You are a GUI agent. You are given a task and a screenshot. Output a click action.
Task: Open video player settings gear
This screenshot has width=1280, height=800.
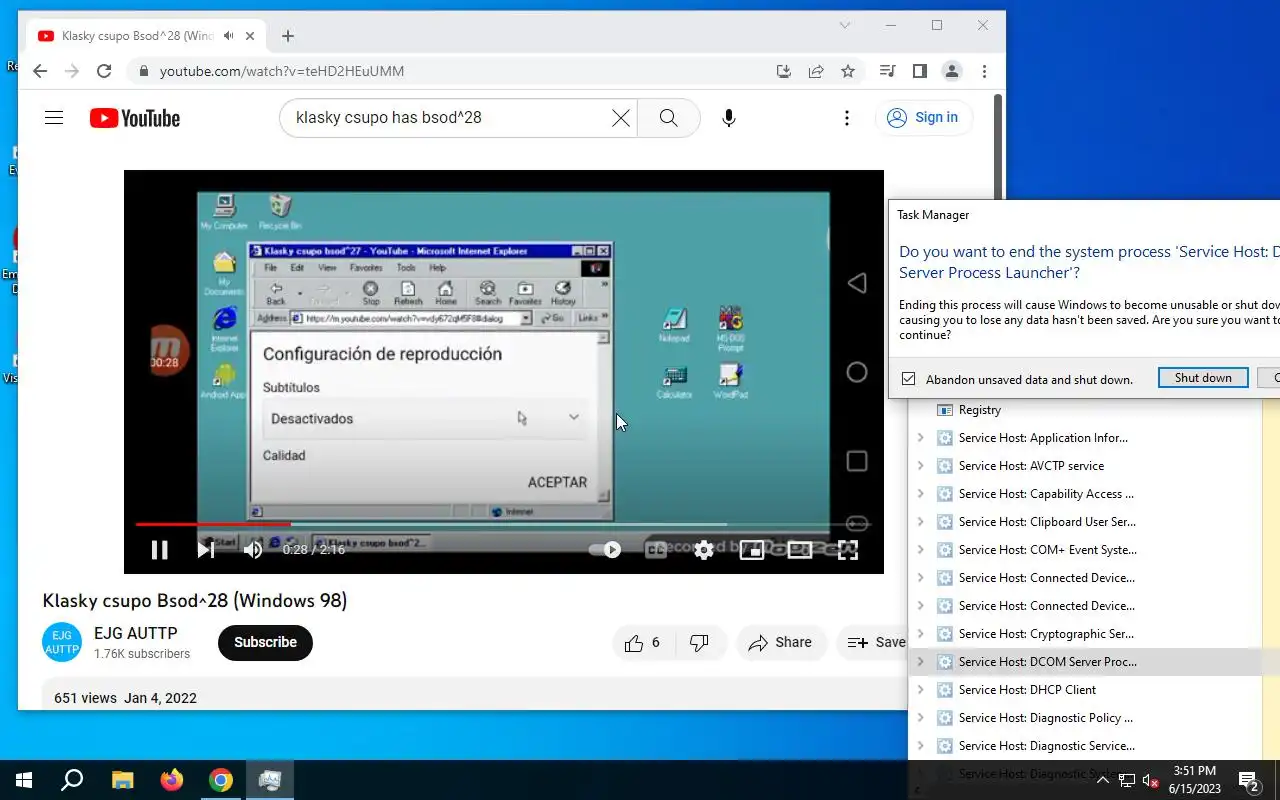[704, 549]
